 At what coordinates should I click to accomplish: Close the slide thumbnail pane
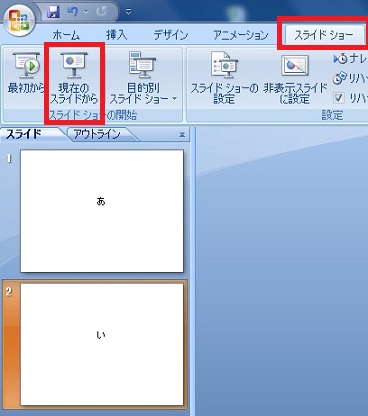coord(182,135)
